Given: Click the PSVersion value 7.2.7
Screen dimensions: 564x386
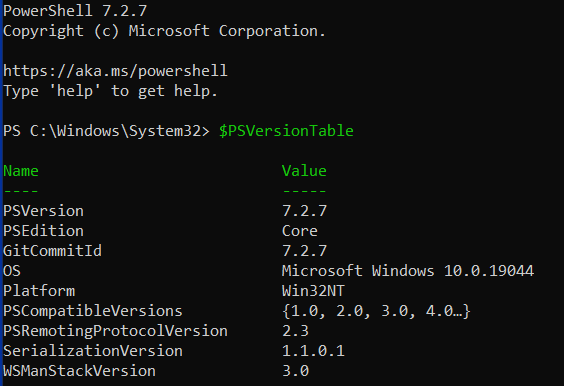Looking at the screenshot, I should tap(304, 211).
